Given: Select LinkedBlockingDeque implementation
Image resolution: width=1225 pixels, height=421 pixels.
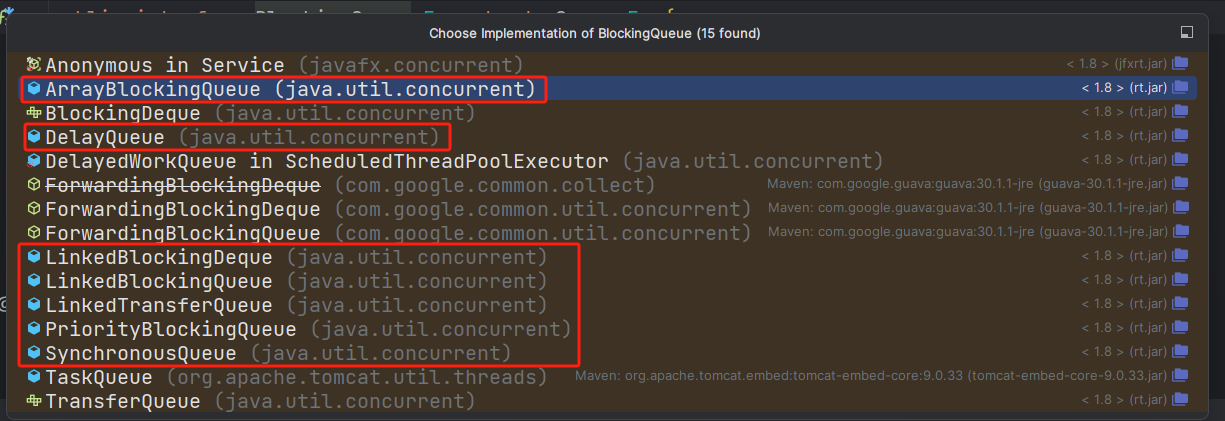Looking at the screenshot, I should point(159,257).
